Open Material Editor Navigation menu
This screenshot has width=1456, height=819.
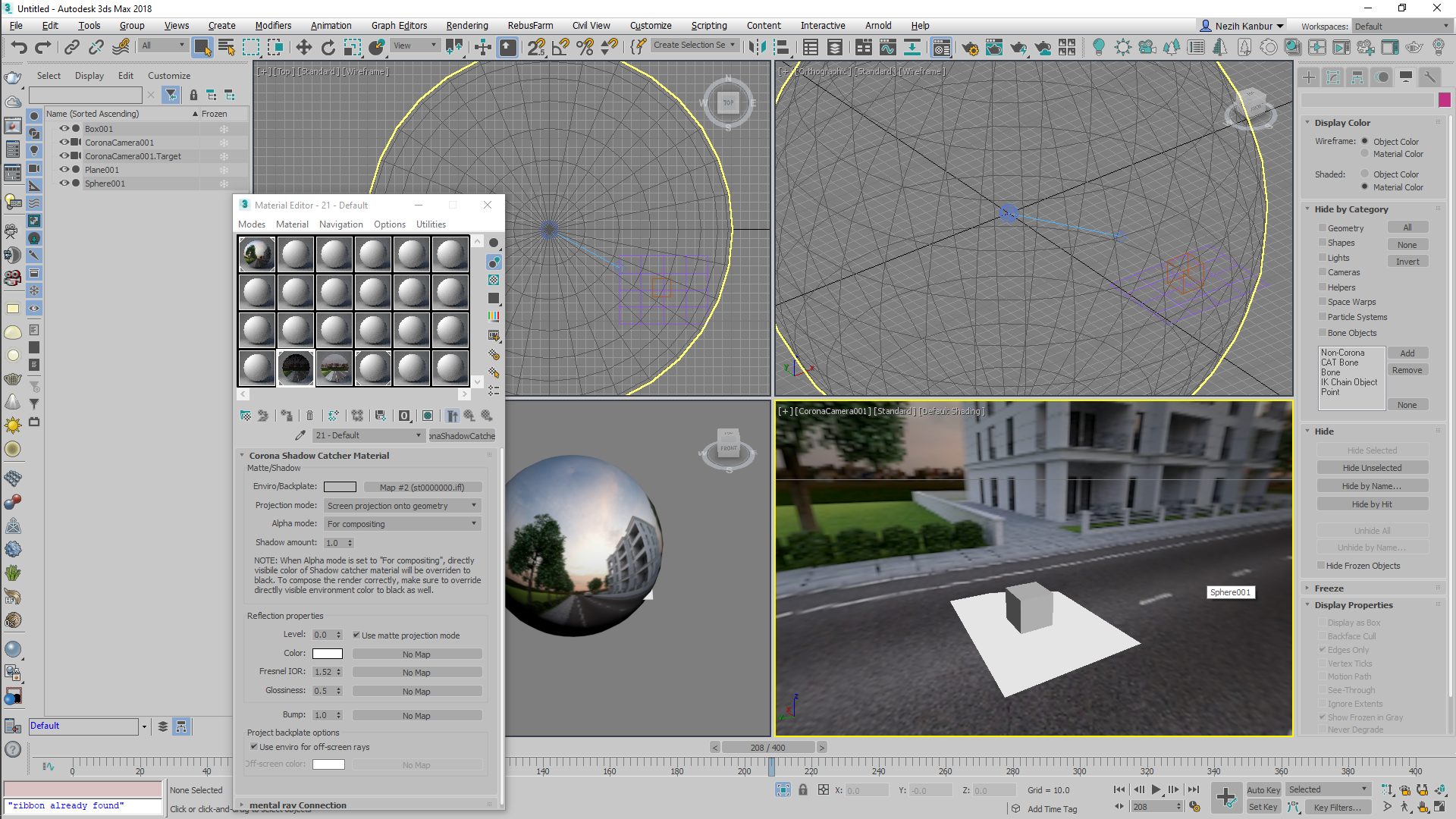tap(340, 224)
